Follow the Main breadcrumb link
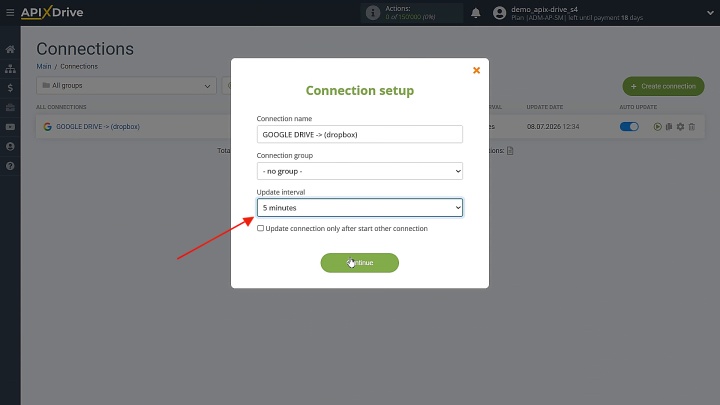 tap(44, 66)
